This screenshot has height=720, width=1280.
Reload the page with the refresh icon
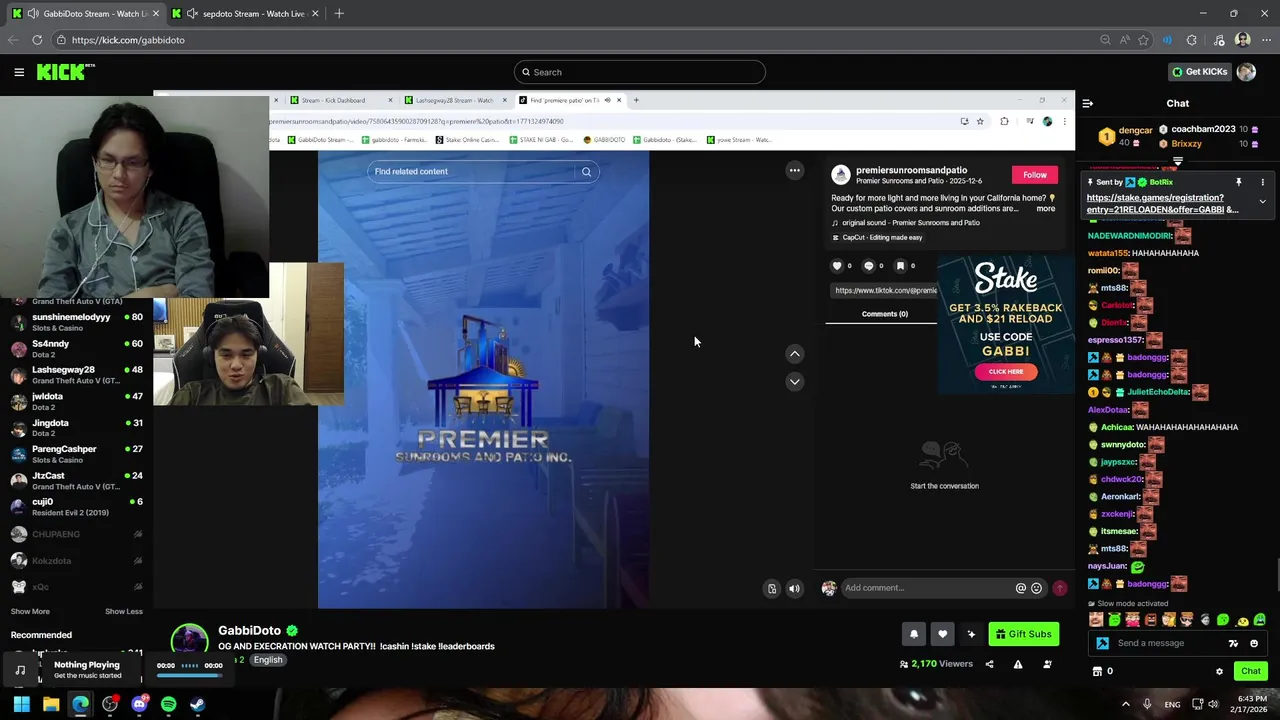(37, 40)
